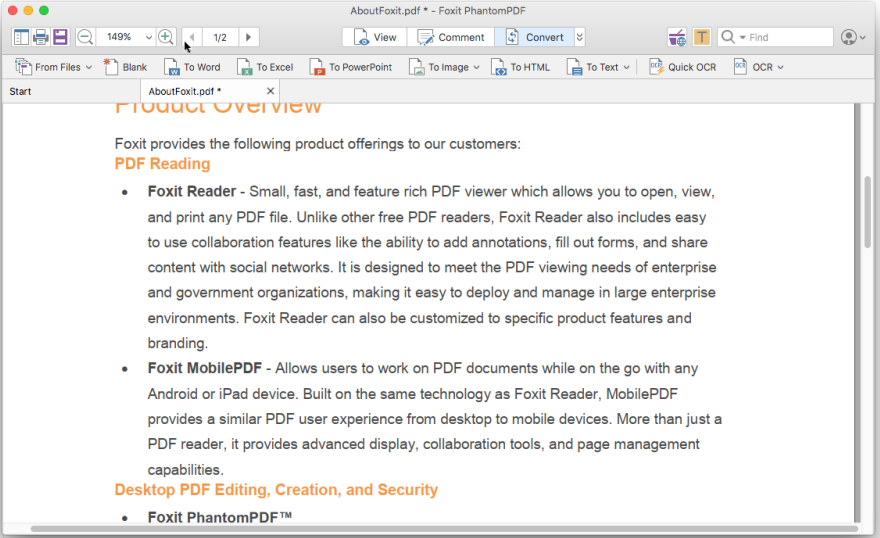
Task: Expand more tabs with the double chevron
Action: [580, 37]
